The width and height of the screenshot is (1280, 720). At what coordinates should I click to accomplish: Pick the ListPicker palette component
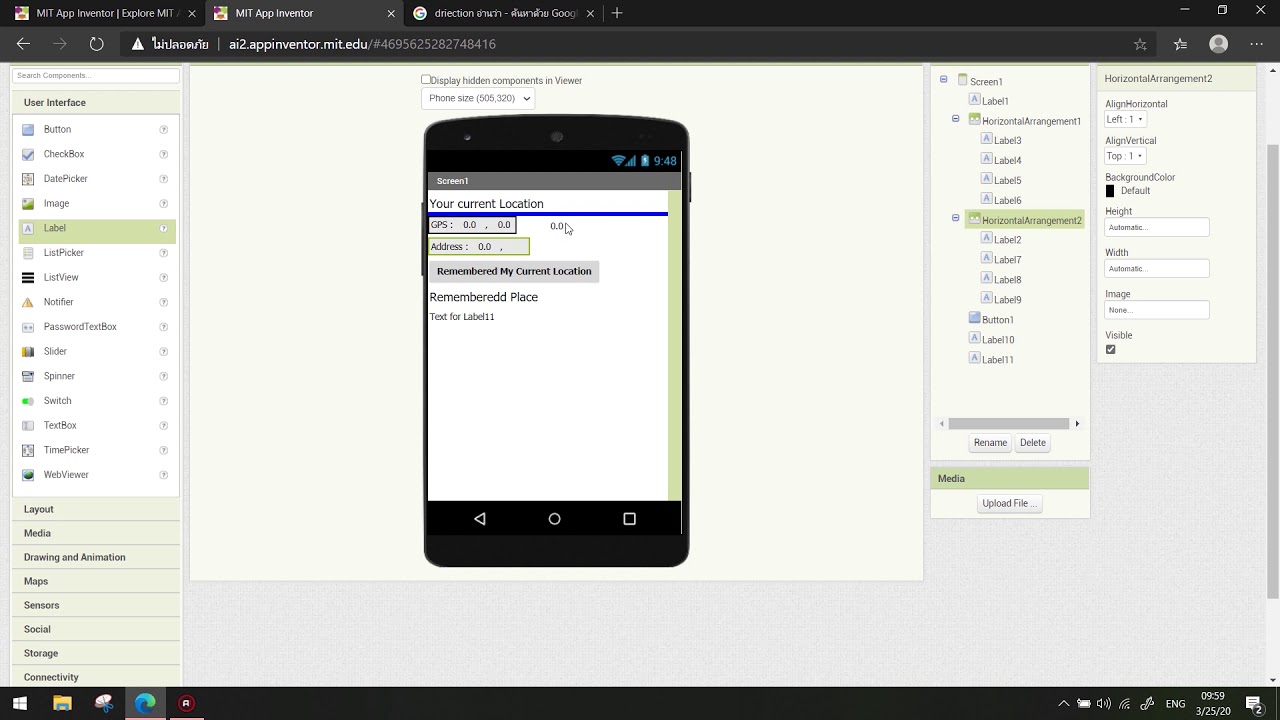[63, 253]
